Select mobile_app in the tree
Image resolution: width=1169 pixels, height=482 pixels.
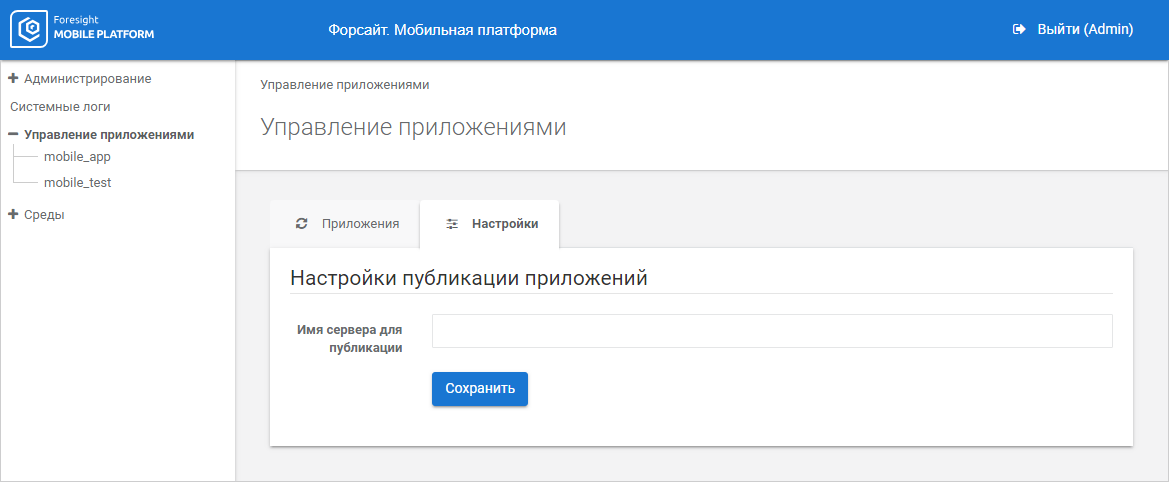point(77,157)
